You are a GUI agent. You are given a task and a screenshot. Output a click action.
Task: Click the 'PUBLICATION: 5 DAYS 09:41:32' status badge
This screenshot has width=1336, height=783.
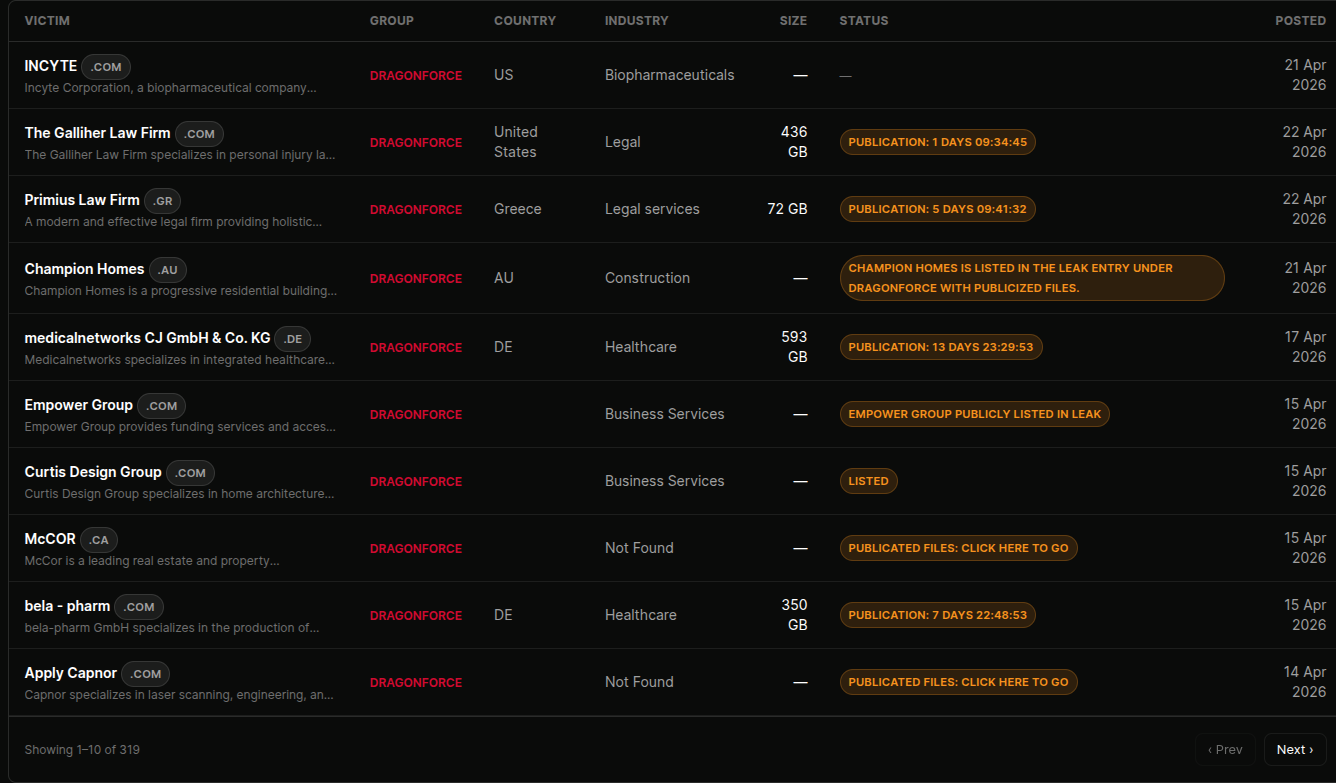click(x=938, y=209)
